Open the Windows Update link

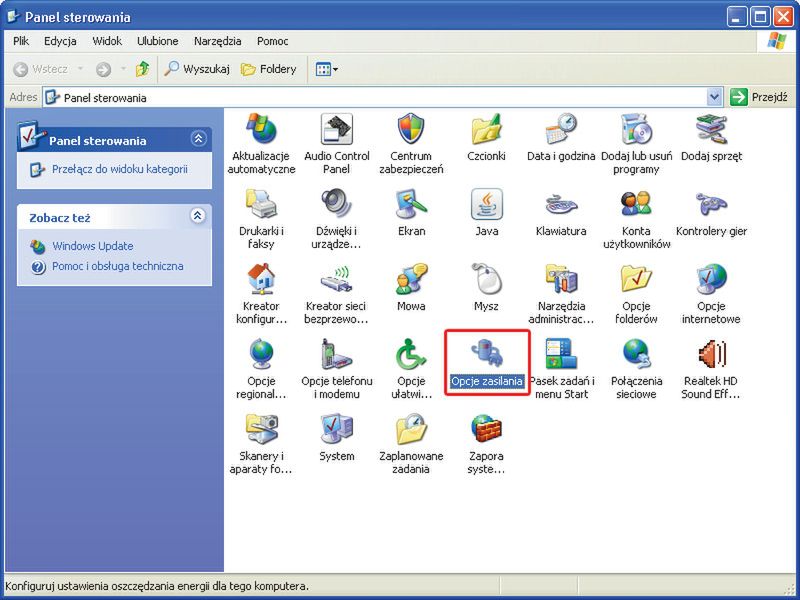tap(93, 246)
